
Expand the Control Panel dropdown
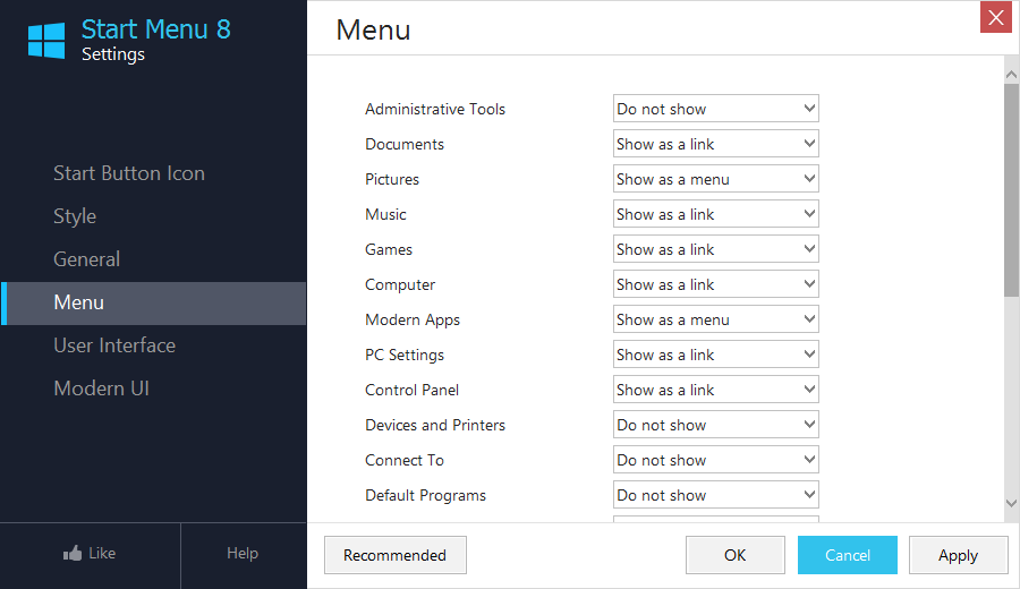716,390
